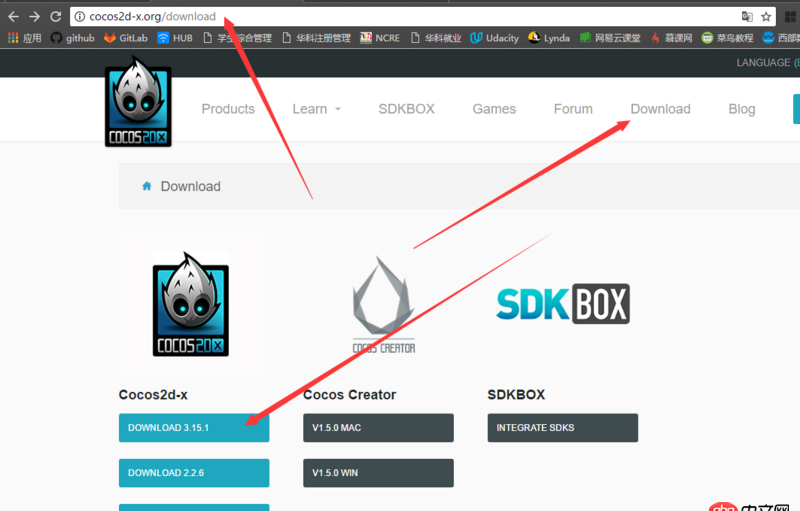Open the Games nav item

point(494,109)
